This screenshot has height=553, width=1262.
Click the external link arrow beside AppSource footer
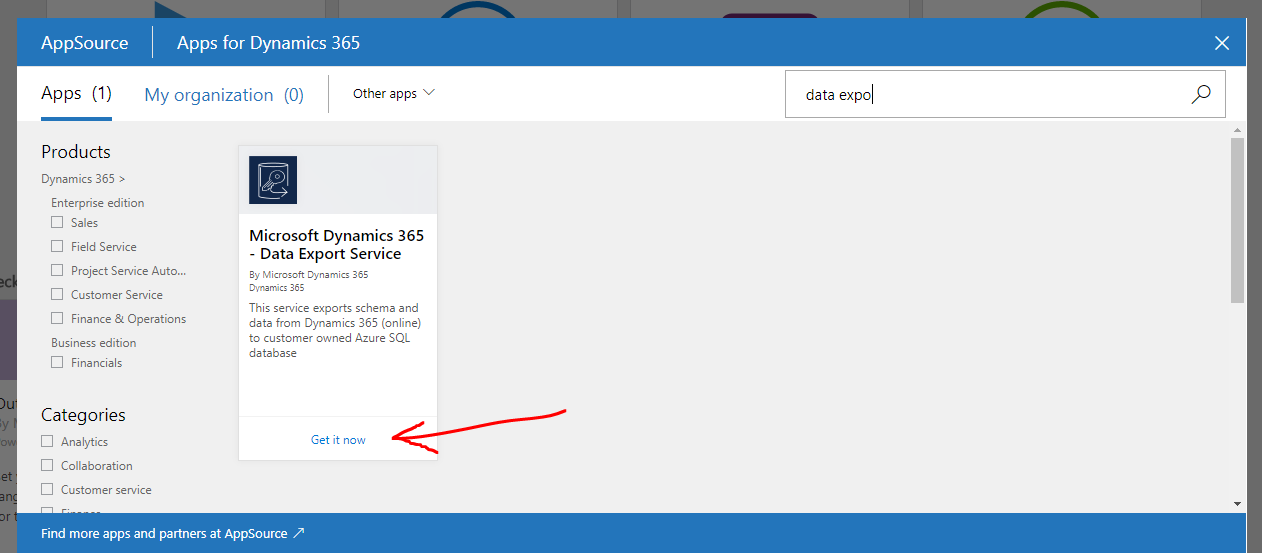[x=298, y=533]
